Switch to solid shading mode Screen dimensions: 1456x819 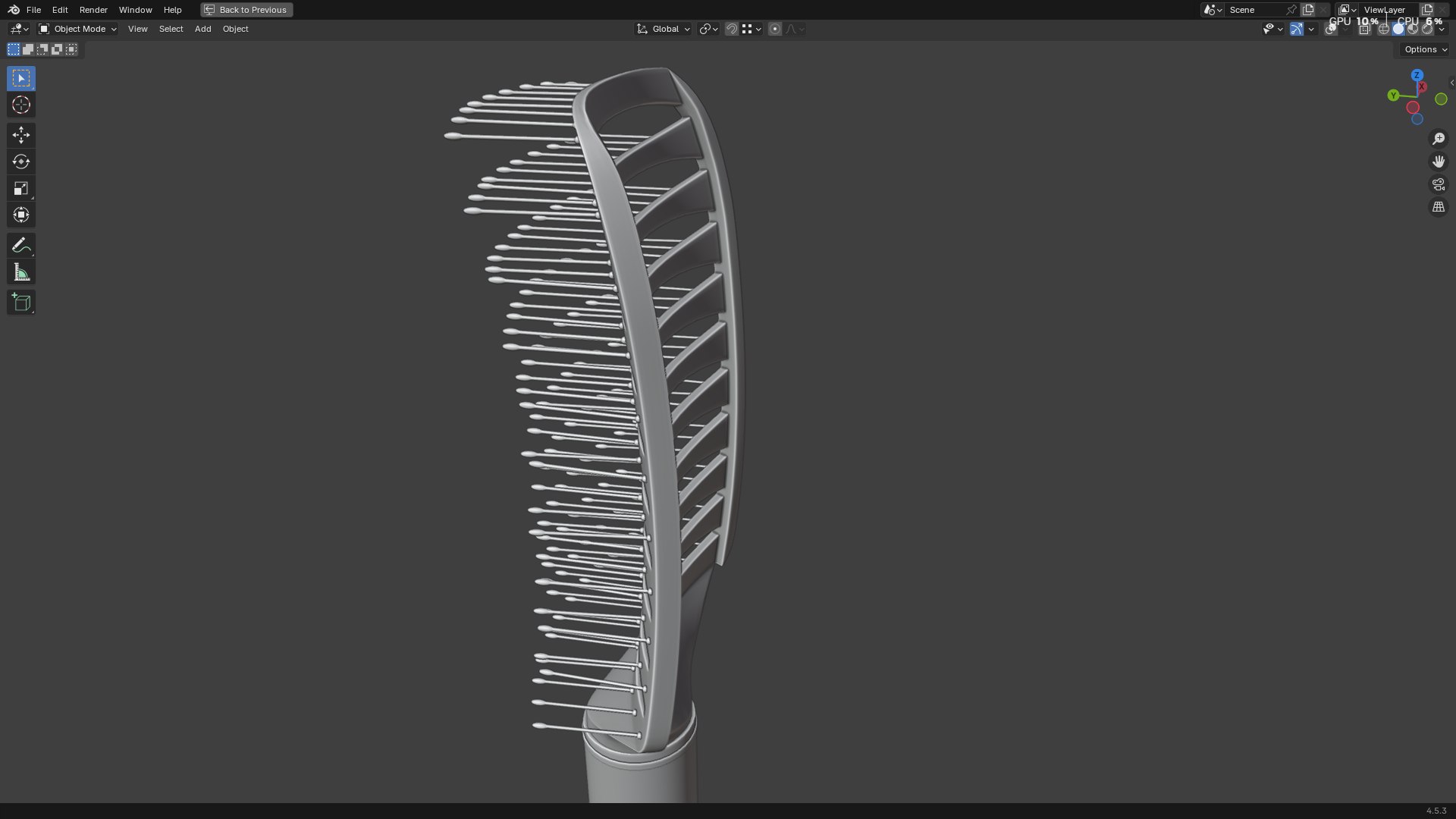(1398, 29)
